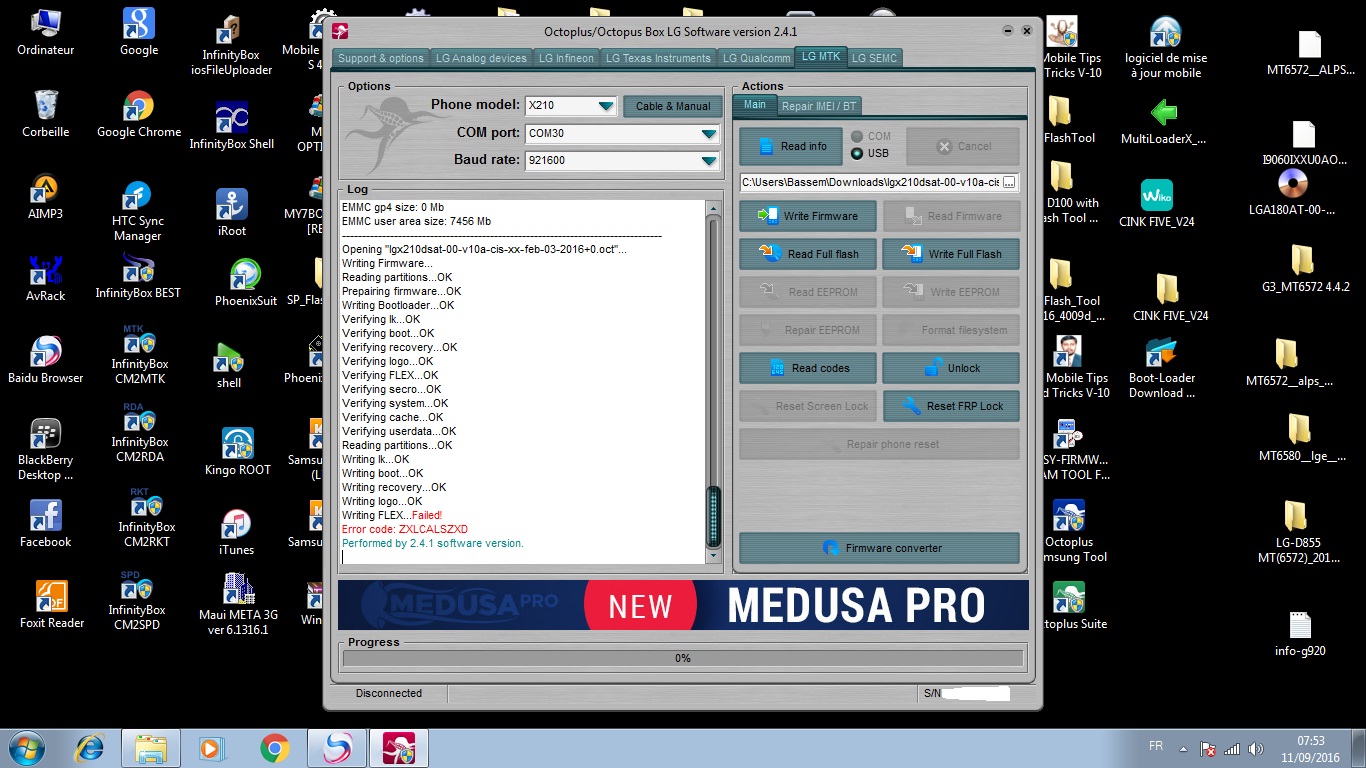Launch AIMP3 from the desktop
Image resolution: width=1366 pixels, height=768 pixels.
tap(45, 196)
